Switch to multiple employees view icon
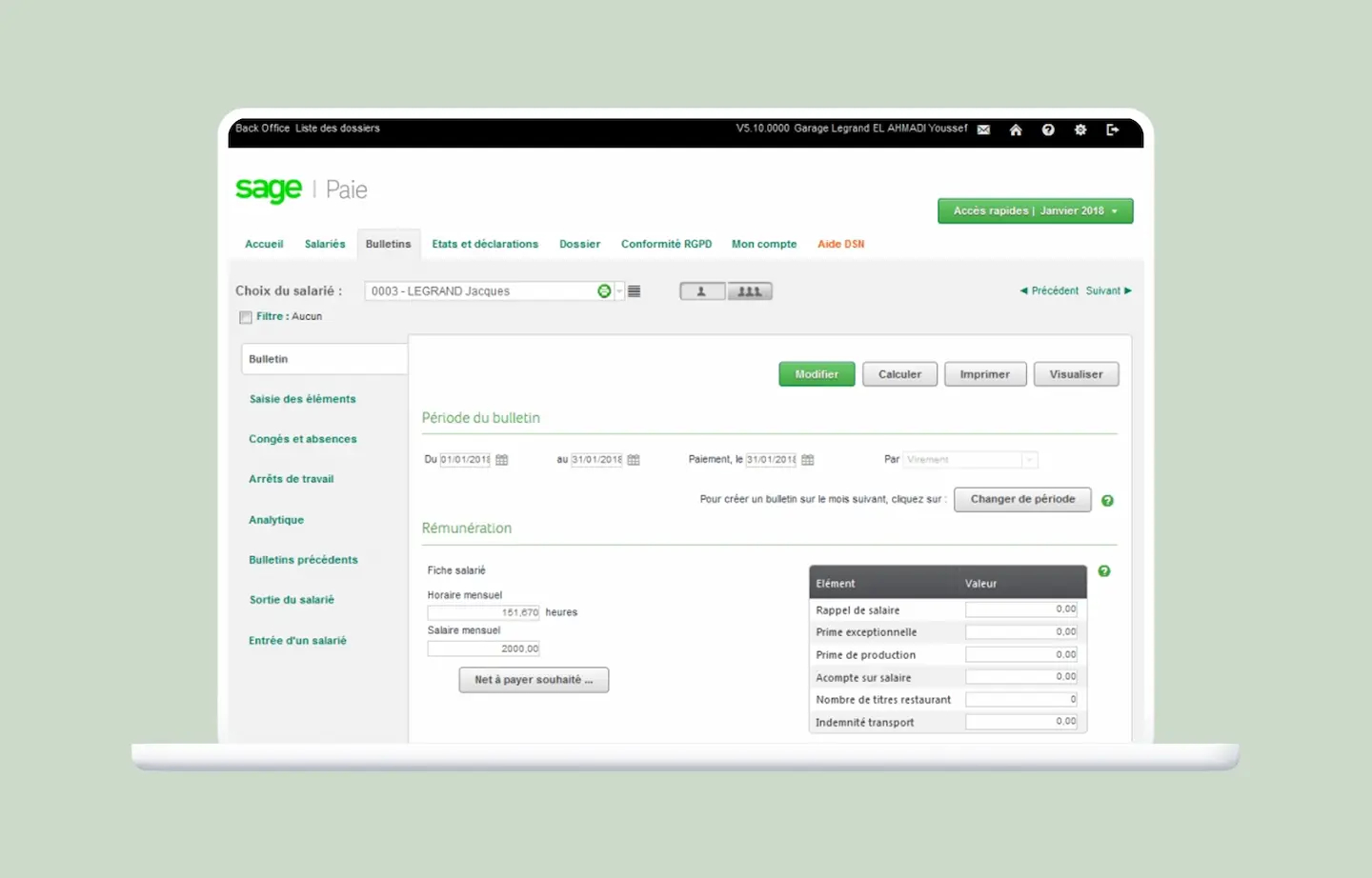The image size is (1372, 878). (750, 291)
